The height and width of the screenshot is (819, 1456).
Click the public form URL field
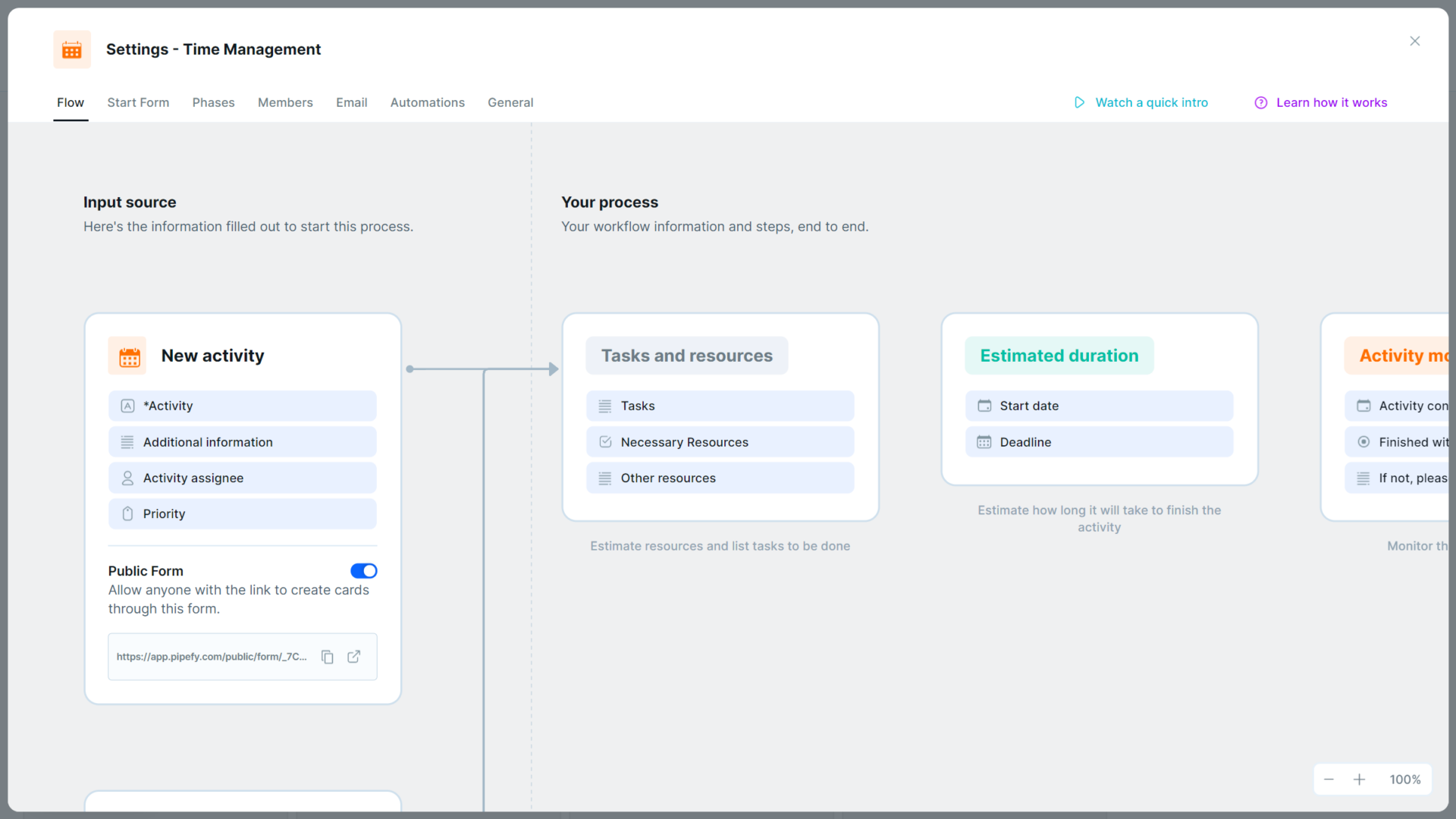212,657
